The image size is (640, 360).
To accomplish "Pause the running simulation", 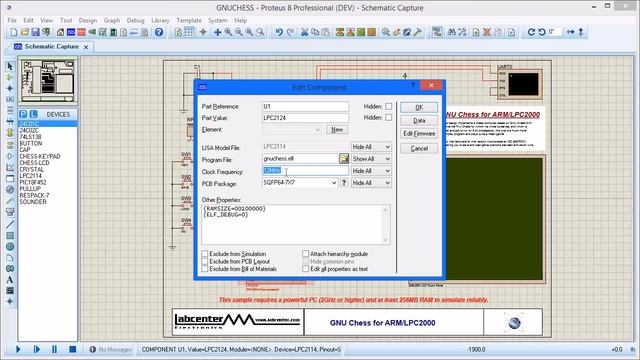I will [x=54, y=349].
